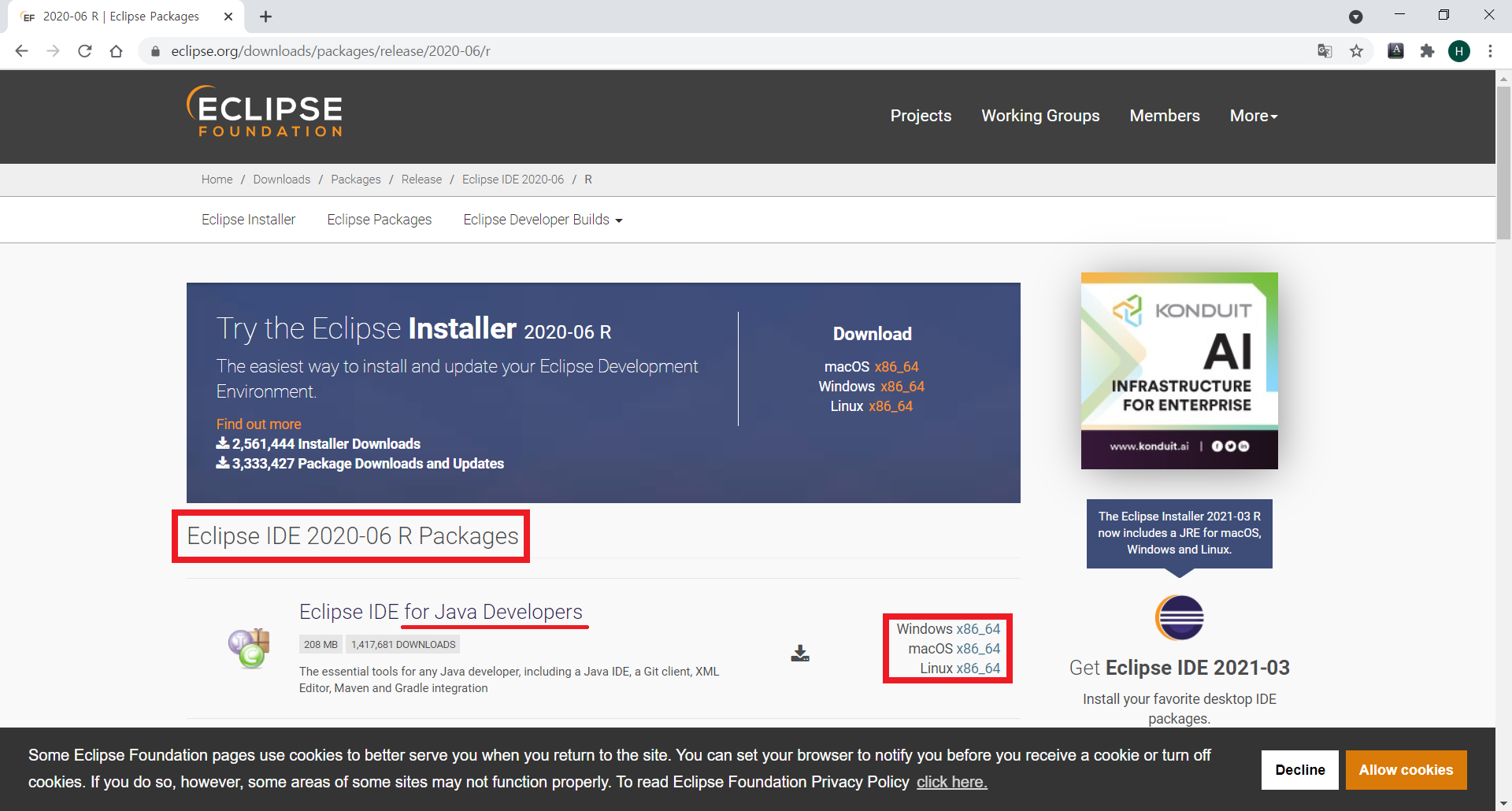Open the green H profile avatar

(x=1458, y=51)
